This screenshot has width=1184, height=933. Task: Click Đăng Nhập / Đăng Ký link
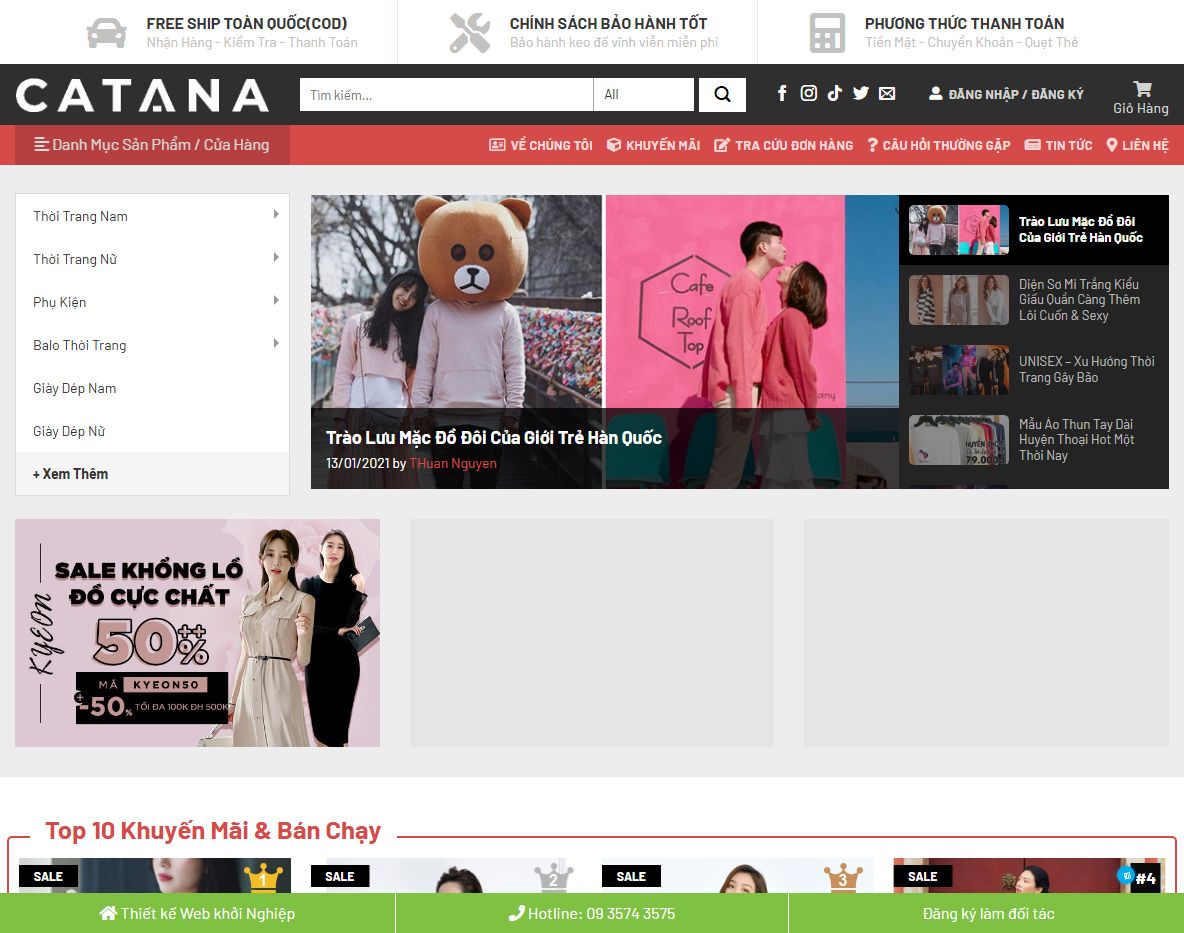(1006, 94)
